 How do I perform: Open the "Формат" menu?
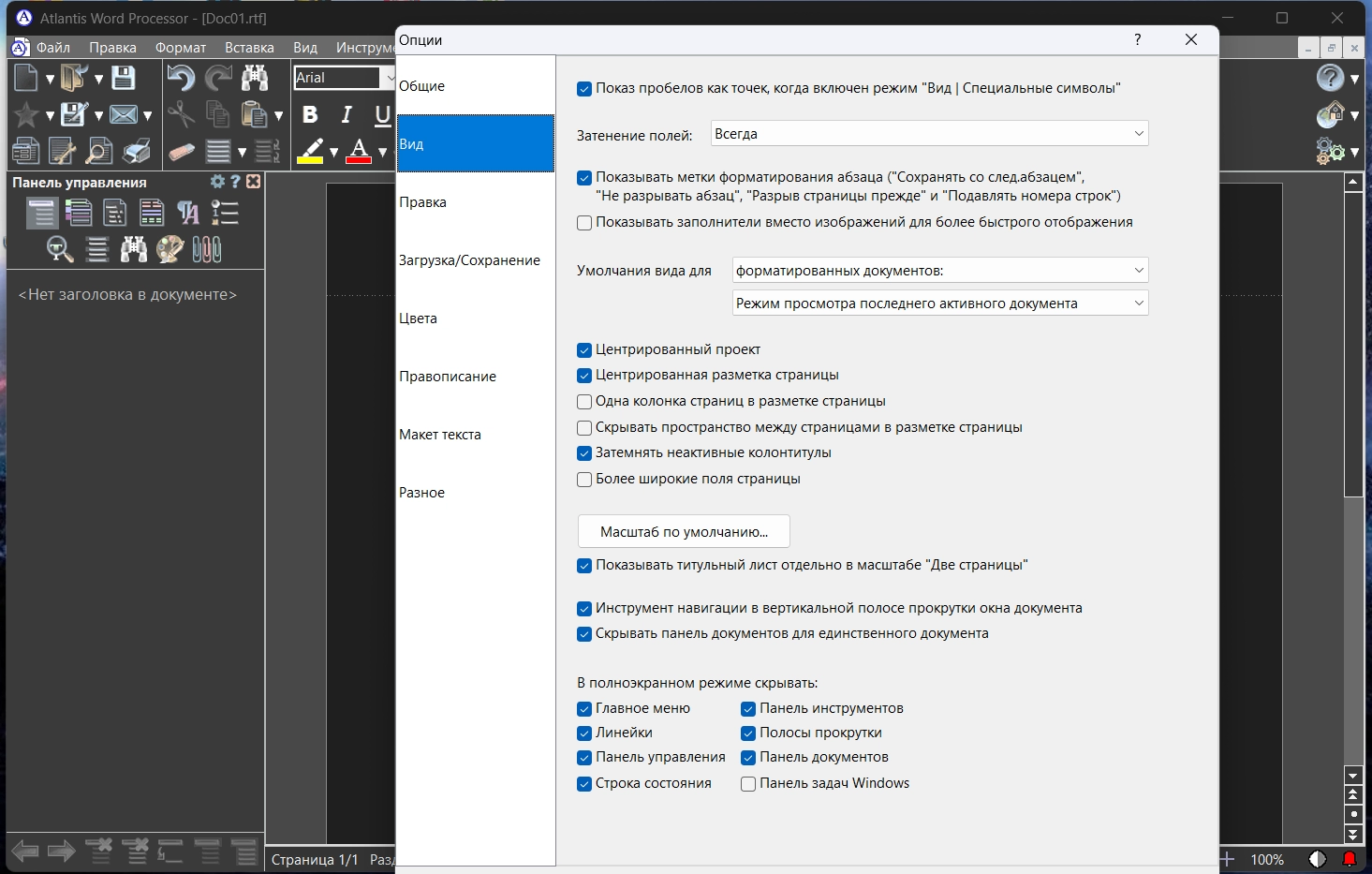[181, 47]
